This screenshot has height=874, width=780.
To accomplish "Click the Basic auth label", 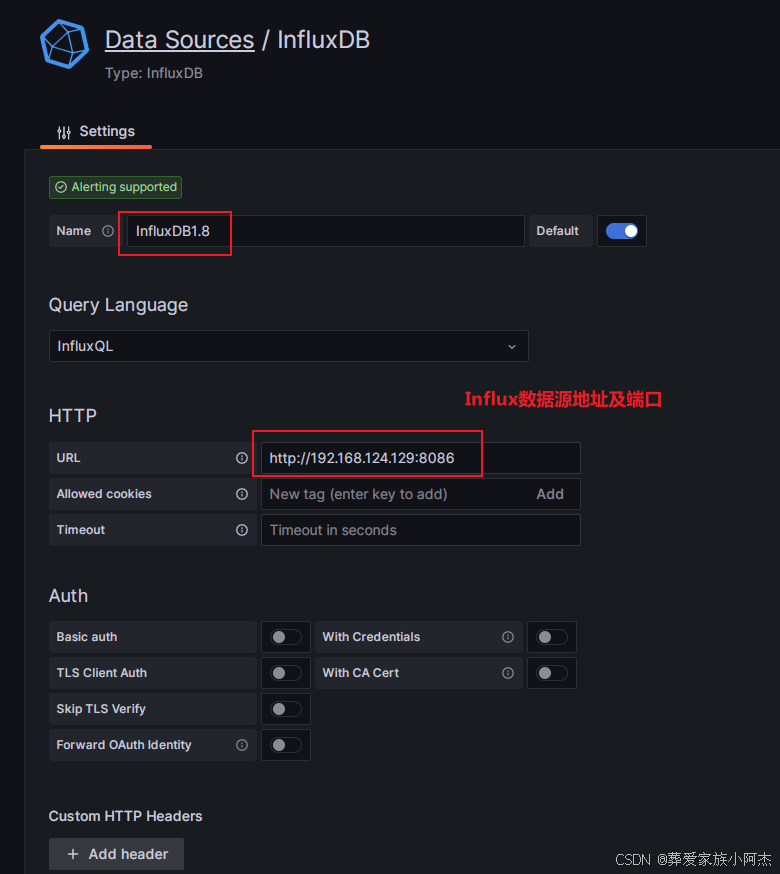I will (x=87, y=637).
